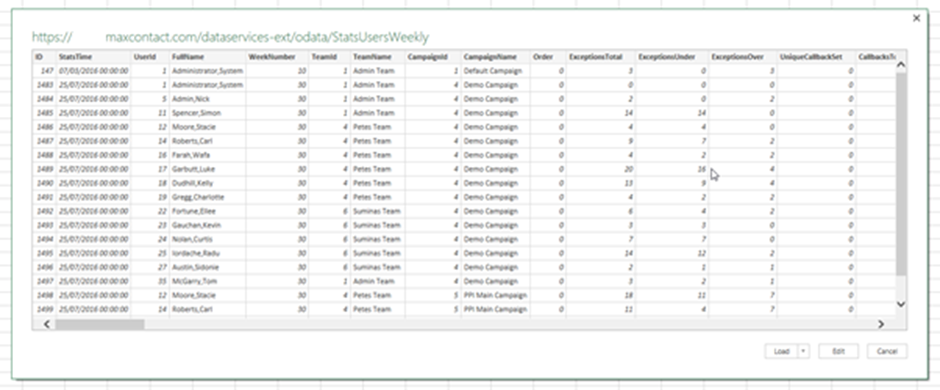940x390 pixels.
Task: Click the horizontal scrollbar right arrow
Action: click(881, 324)
